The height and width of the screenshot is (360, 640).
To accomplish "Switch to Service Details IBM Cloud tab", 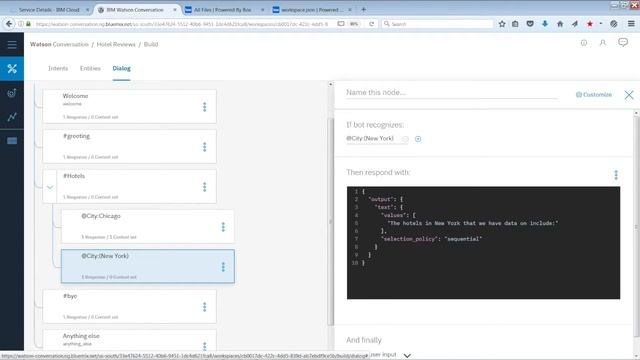I will [x=49, y=9].
